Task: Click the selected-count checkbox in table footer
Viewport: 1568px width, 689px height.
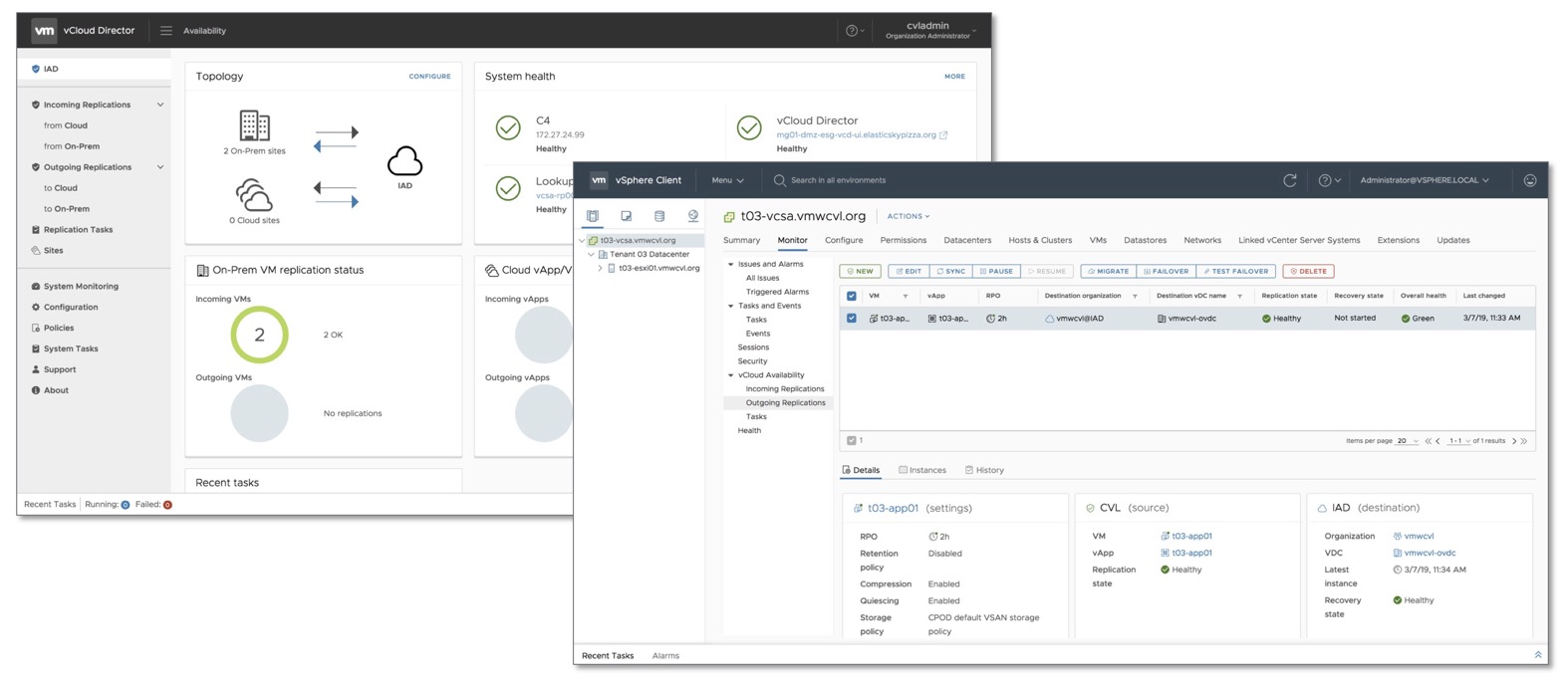Action: [851, 440]
